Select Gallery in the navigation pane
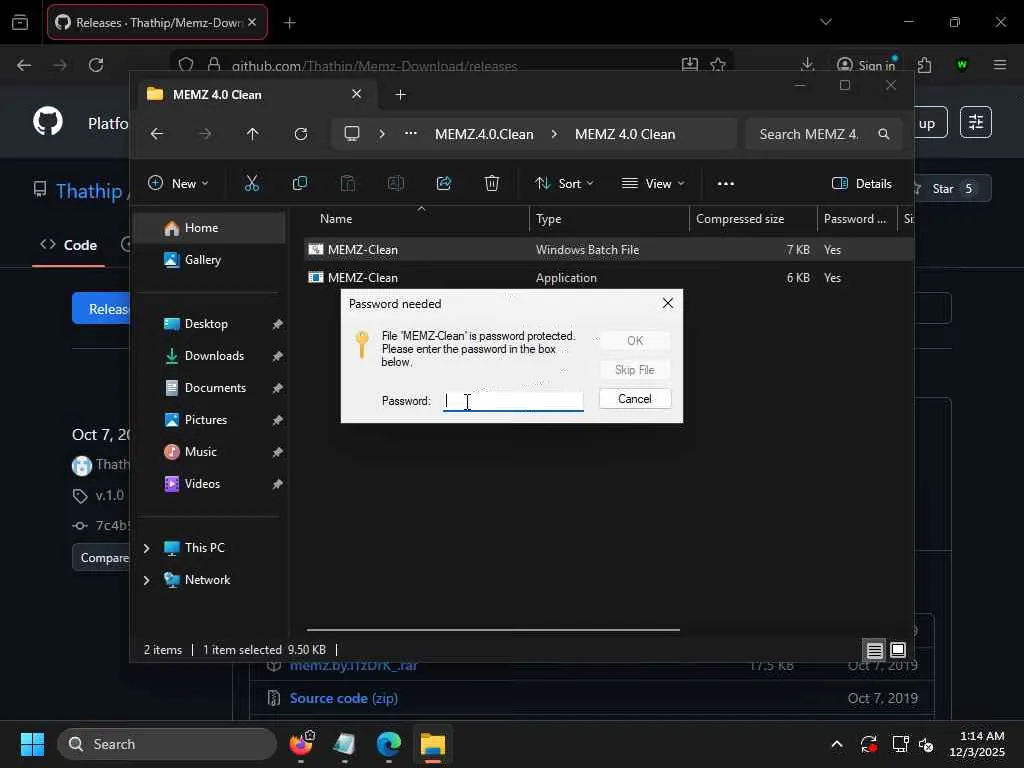Screen dimensions: 1024x768 [x=209, y=260]
